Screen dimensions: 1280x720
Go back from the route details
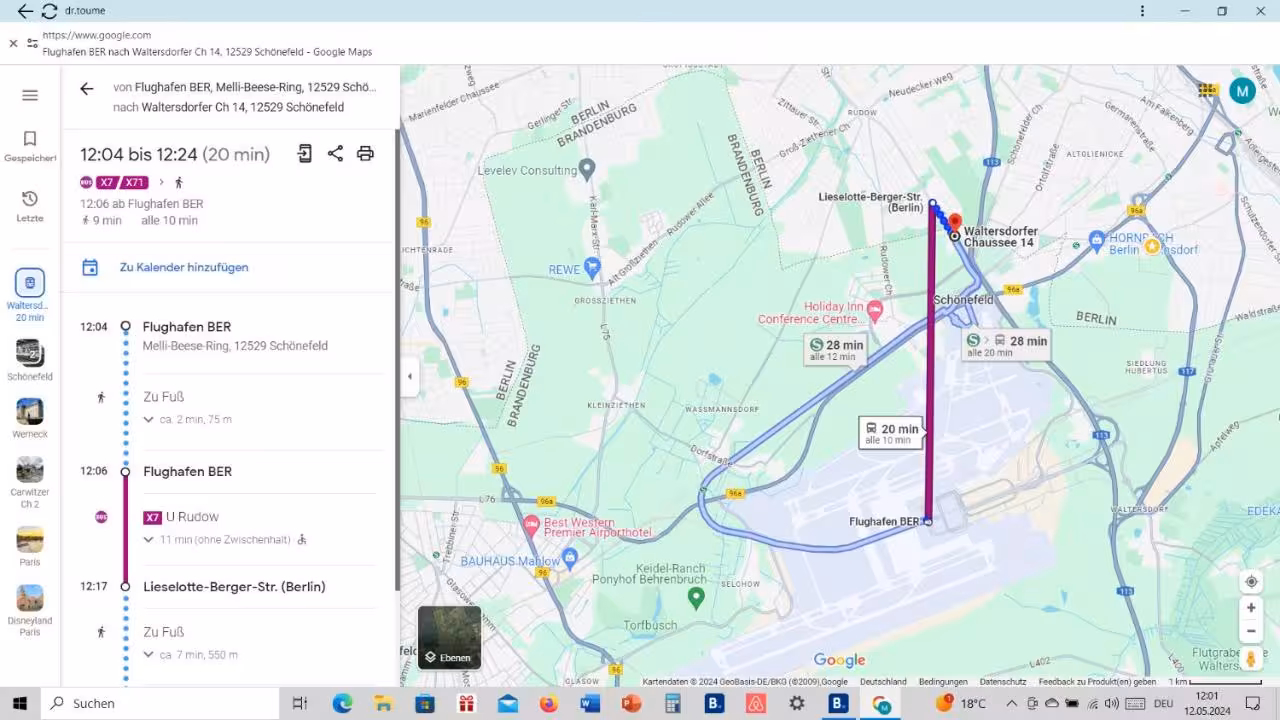click(x=87, y=89)
